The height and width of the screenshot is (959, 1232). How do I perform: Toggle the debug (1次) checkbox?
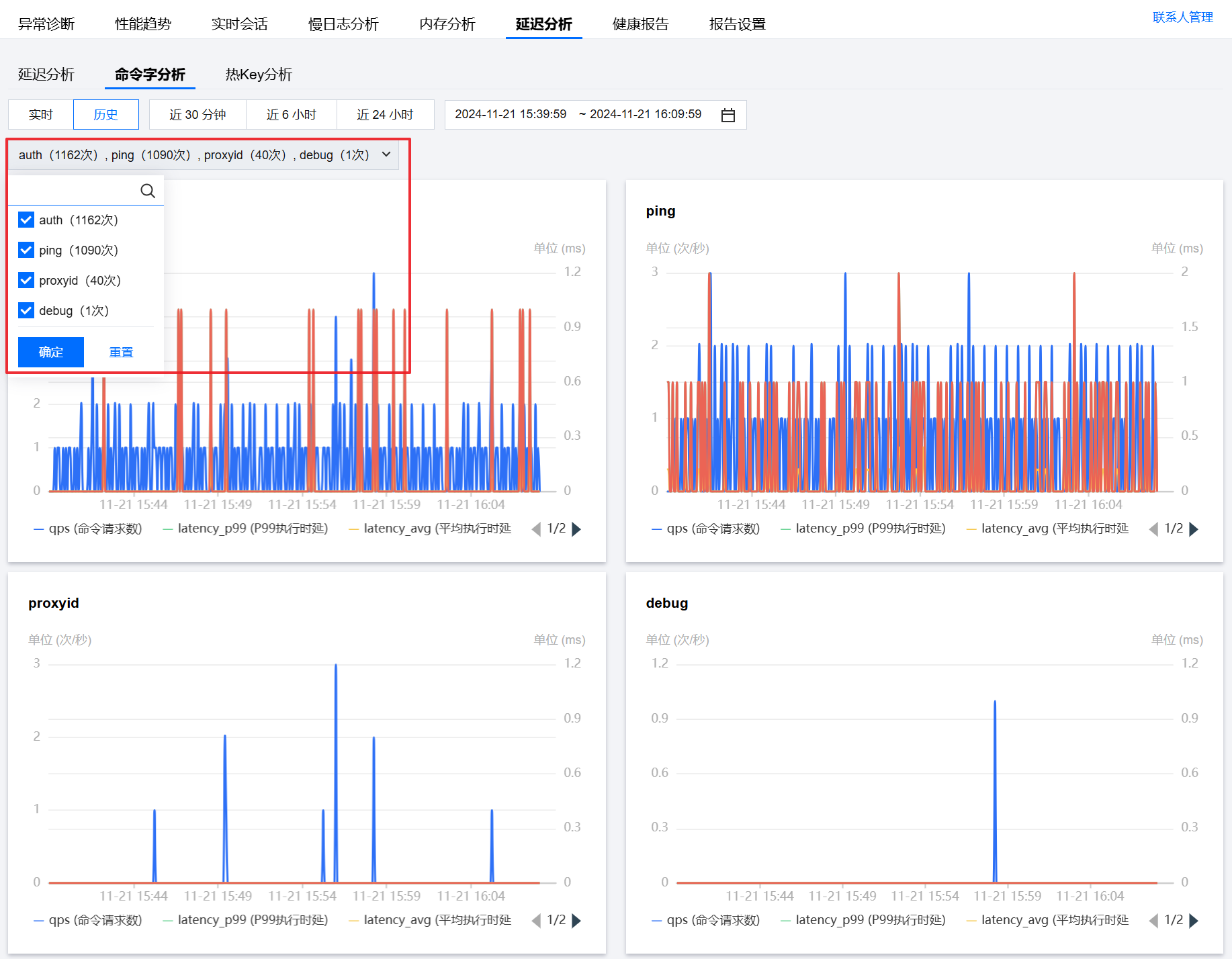point(26,310)
